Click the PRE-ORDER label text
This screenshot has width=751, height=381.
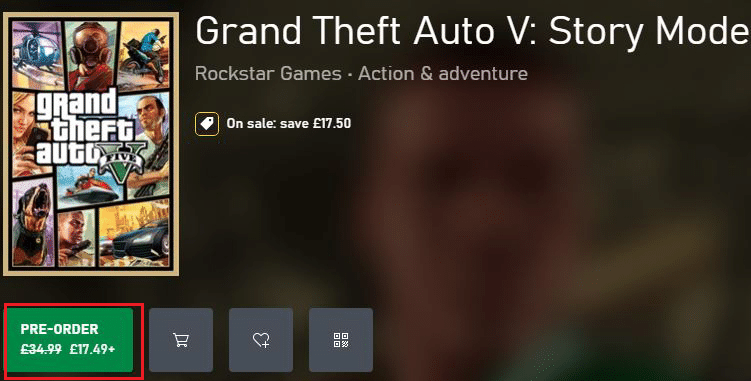[59, 329]
